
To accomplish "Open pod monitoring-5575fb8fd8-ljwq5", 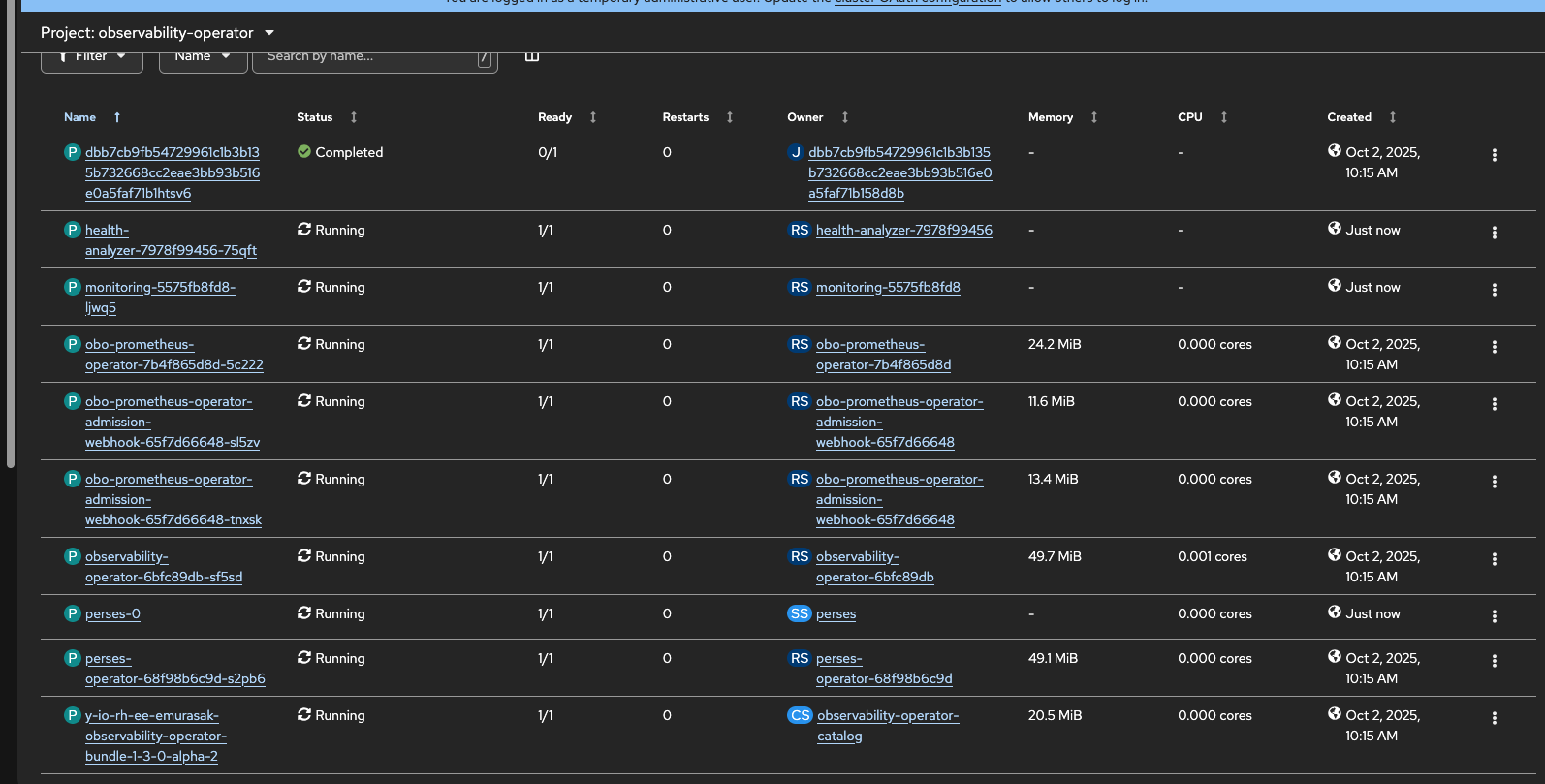I will (x=160, y=298).
